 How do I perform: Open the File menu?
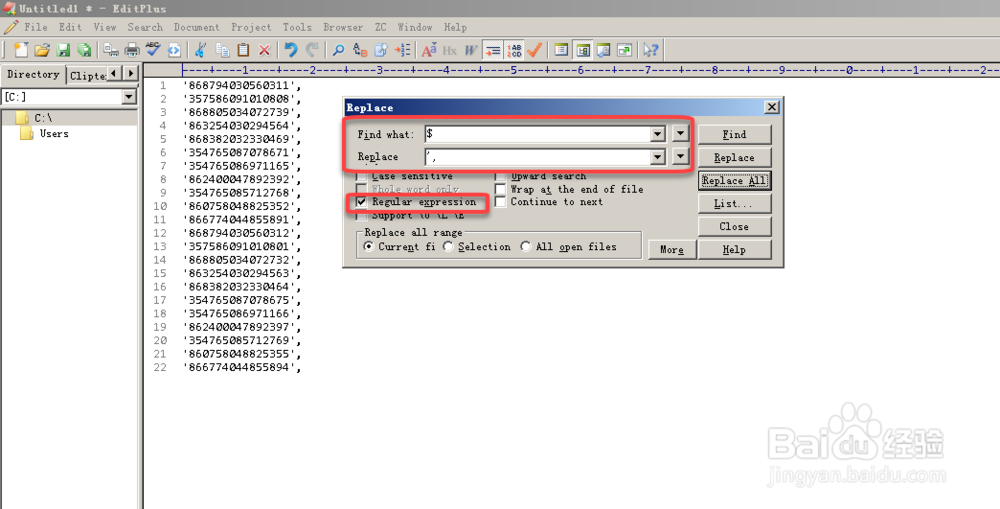(x=36, y=27)
